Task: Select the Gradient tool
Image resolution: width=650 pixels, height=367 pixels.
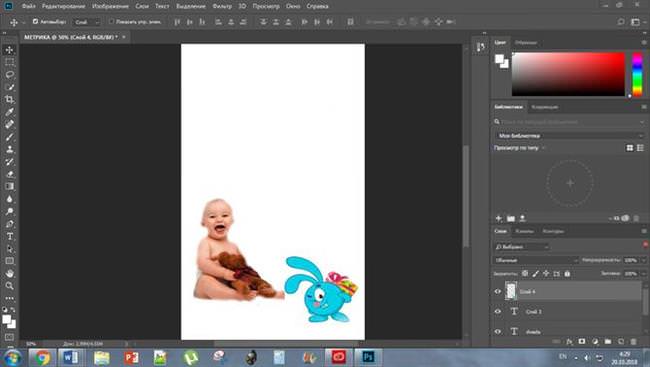Action: [10, 187]
